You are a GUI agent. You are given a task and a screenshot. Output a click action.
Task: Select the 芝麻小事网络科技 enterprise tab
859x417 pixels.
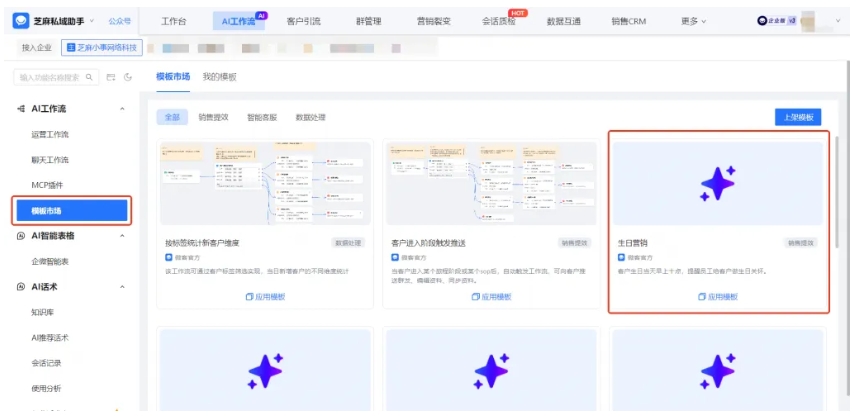(102, 48)
